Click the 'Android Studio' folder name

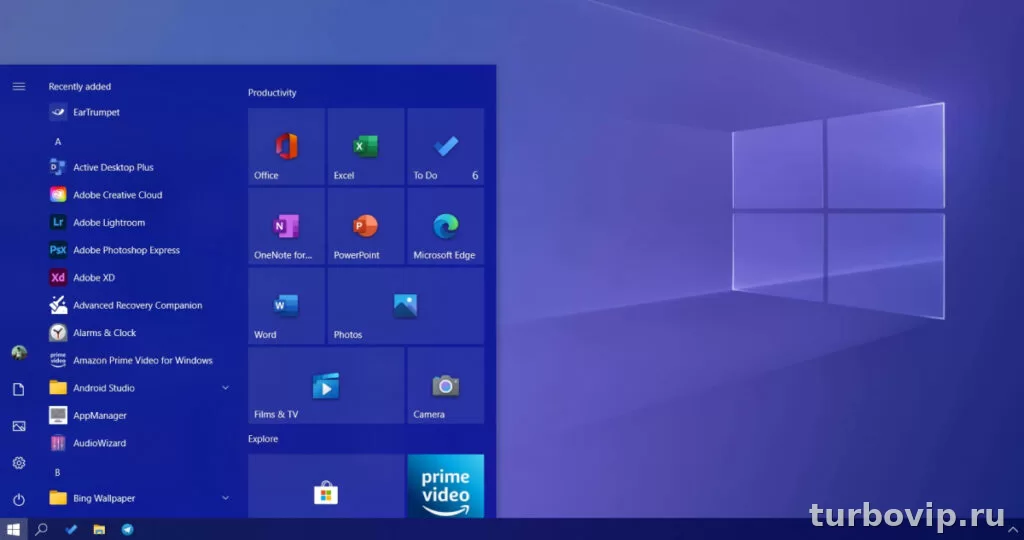(104, 388)
